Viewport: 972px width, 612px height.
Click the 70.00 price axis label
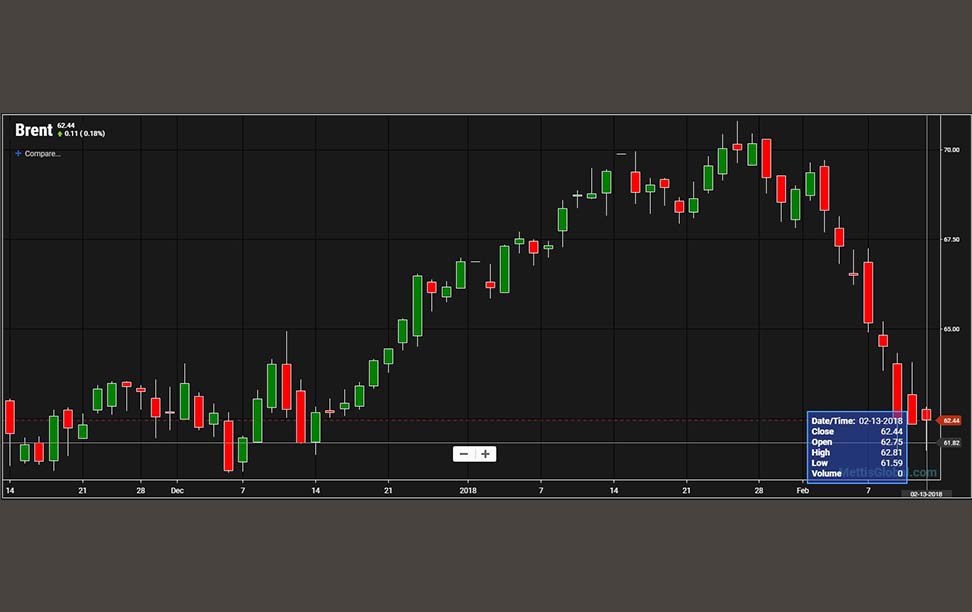[x=951, y=149]
